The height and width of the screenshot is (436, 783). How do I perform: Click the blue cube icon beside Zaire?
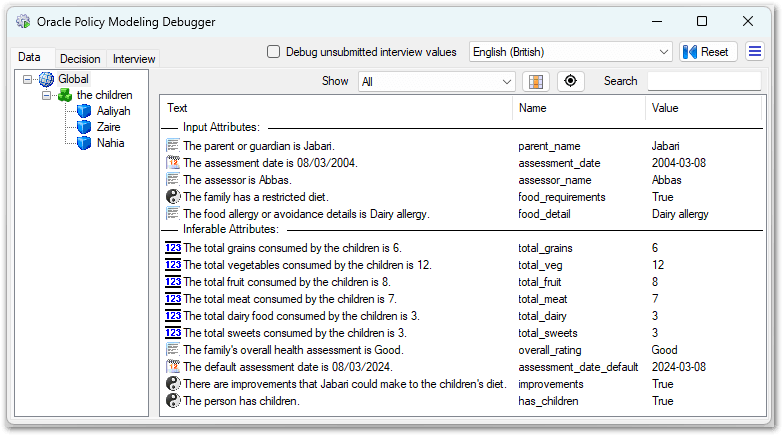click(x=84, y=127)
